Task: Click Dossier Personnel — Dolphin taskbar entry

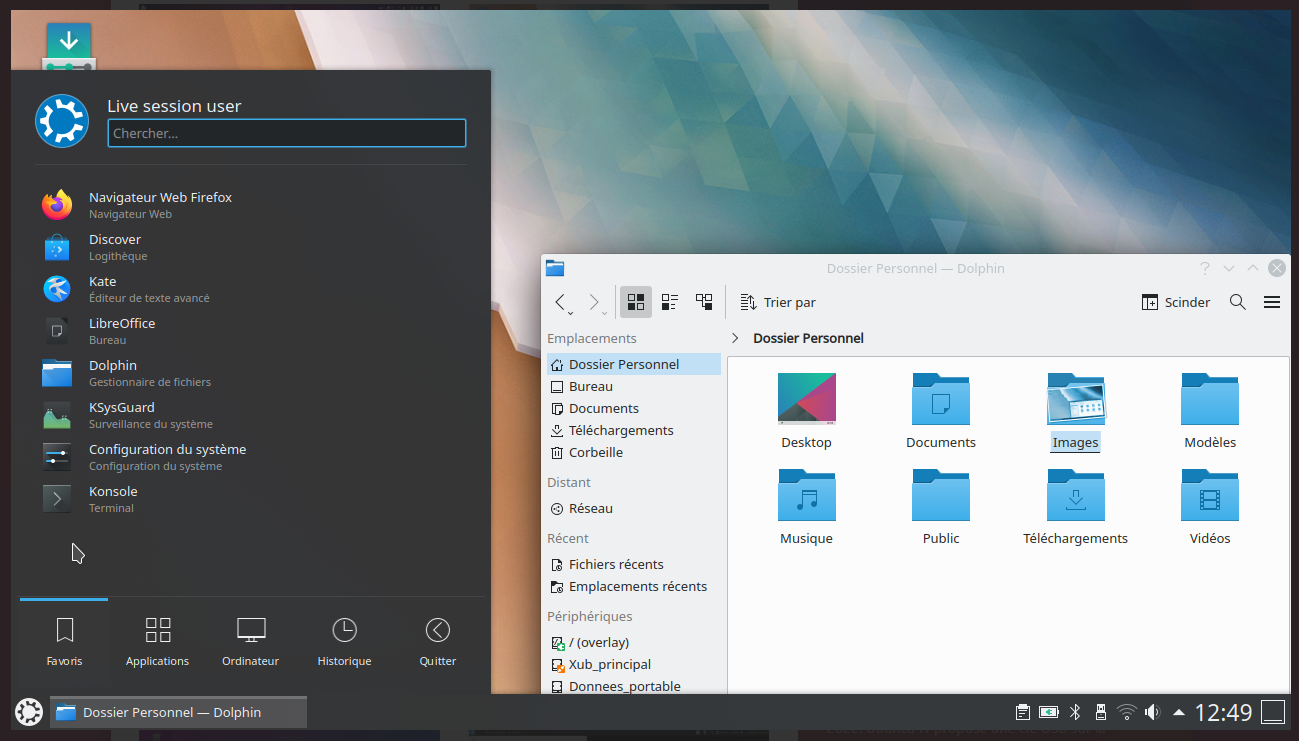Action: pyautogui.click(x=179, y=712)
